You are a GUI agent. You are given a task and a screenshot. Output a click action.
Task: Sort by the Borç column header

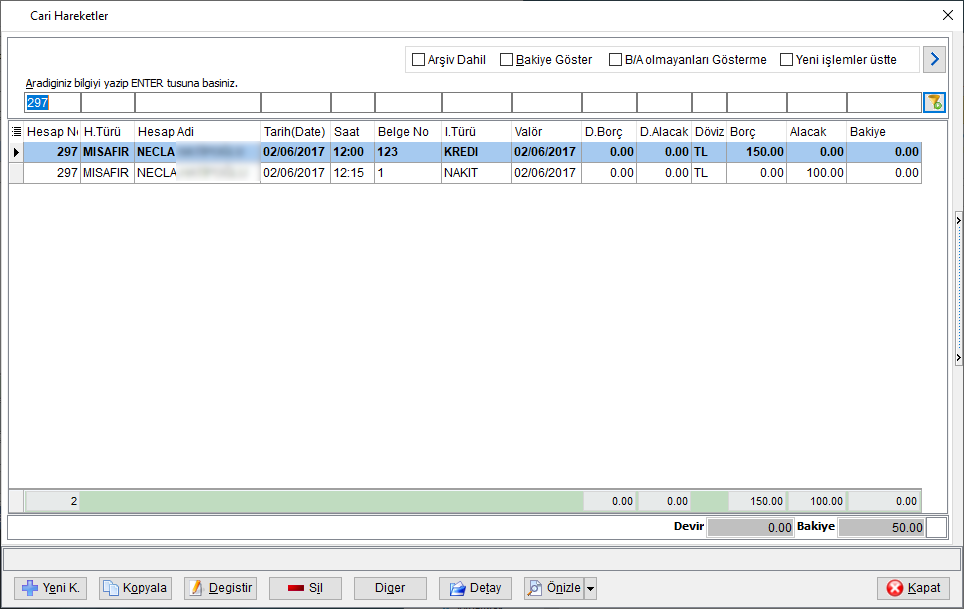[756, 132]
